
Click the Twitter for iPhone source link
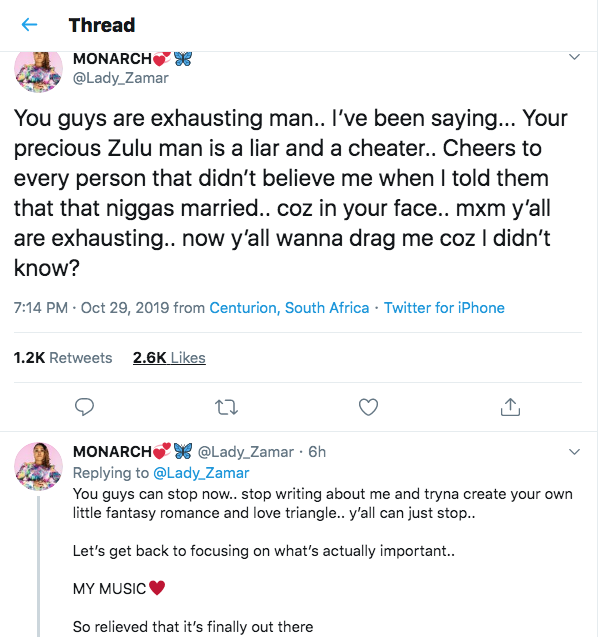point(444,308)
